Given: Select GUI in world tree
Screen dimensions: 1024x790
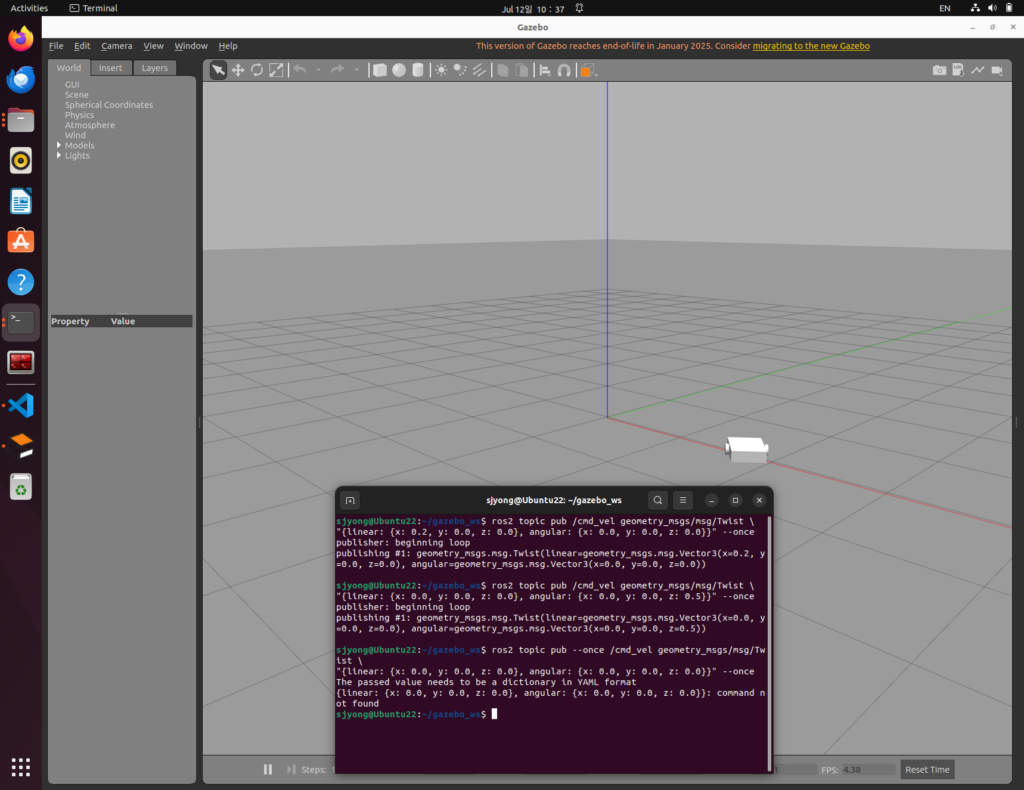Looking at the screenshot, I should (x=72, y=84).
